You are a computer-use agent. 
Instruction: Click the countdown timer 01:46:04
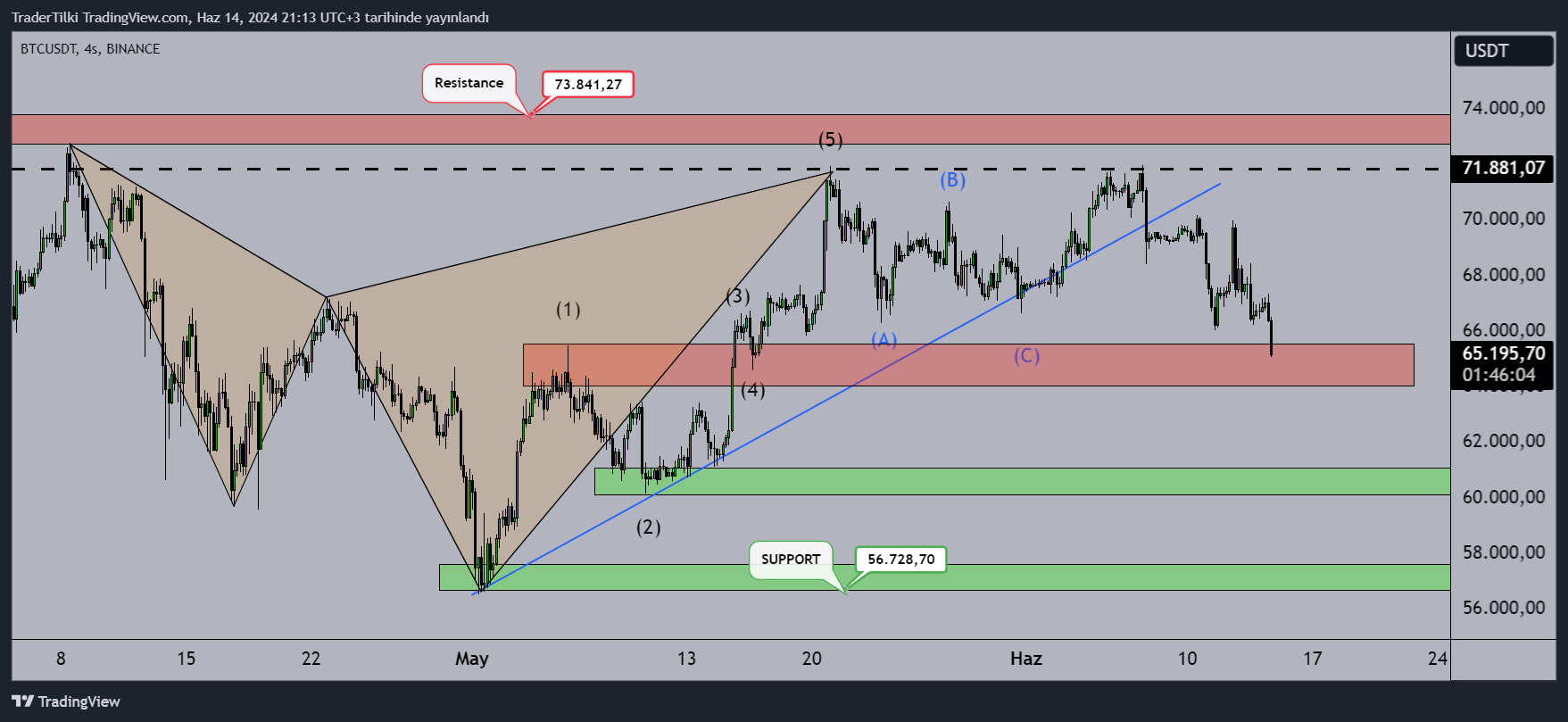[1499, 375]
